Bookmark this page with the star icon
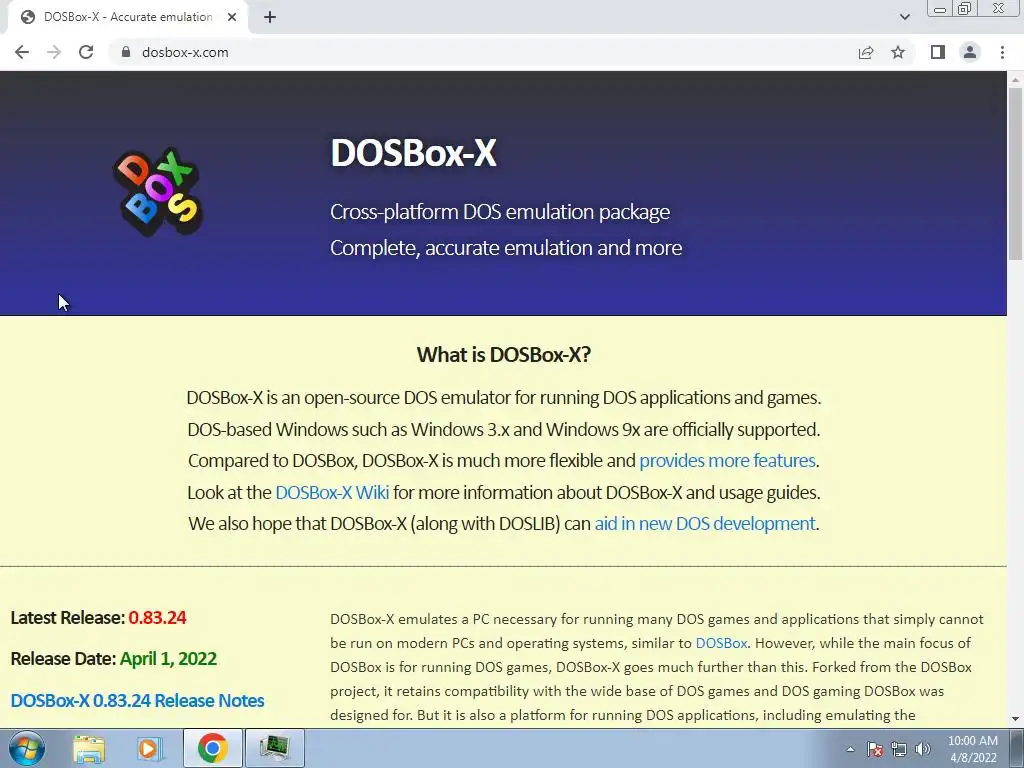Image resolution: width=1024 pixels, height=768 pixels. [x=898, y=52]
